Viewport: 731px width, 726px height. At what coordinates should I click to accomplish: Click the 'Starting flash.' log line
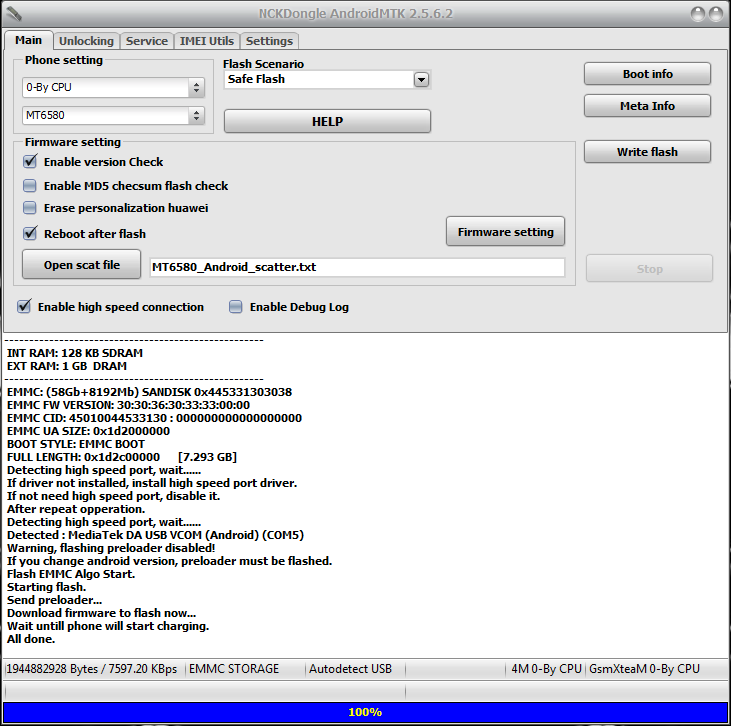click(47, 588)
